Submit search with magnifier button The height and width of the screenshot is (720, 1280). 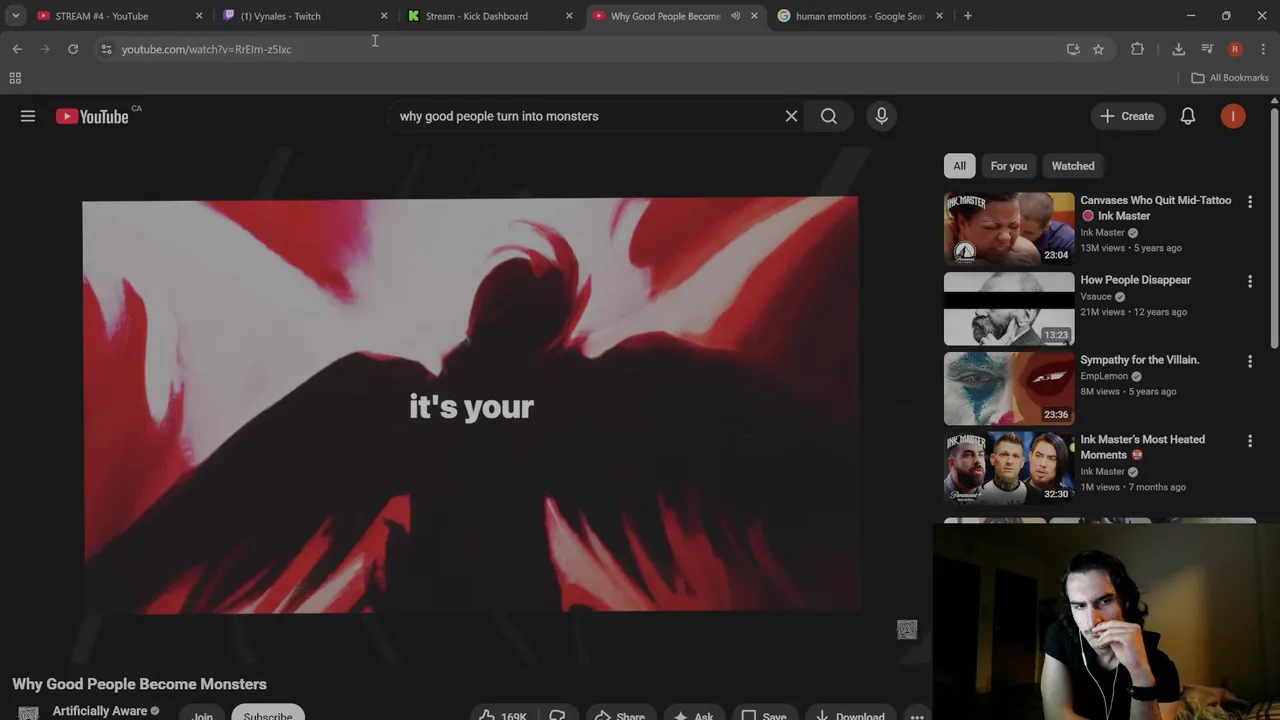pos(829,116)
